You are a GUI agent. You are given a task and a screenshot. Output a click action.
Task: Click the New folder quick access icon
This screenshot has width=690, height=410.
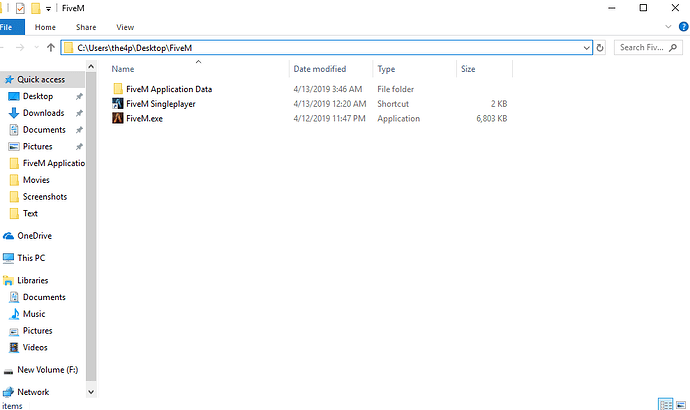(36, 8)
